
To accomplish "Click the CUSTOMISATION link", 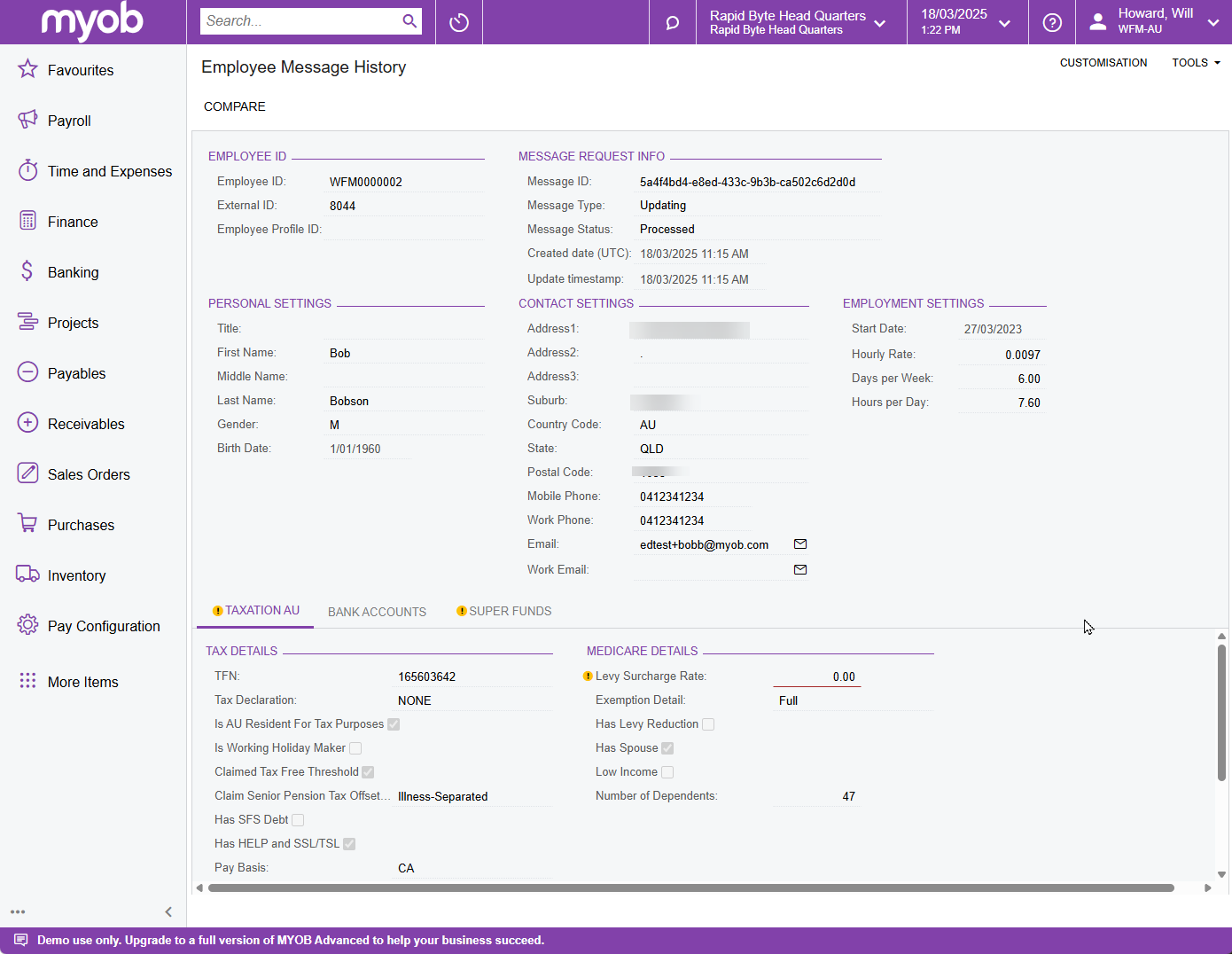I will tap(1103, 63).
